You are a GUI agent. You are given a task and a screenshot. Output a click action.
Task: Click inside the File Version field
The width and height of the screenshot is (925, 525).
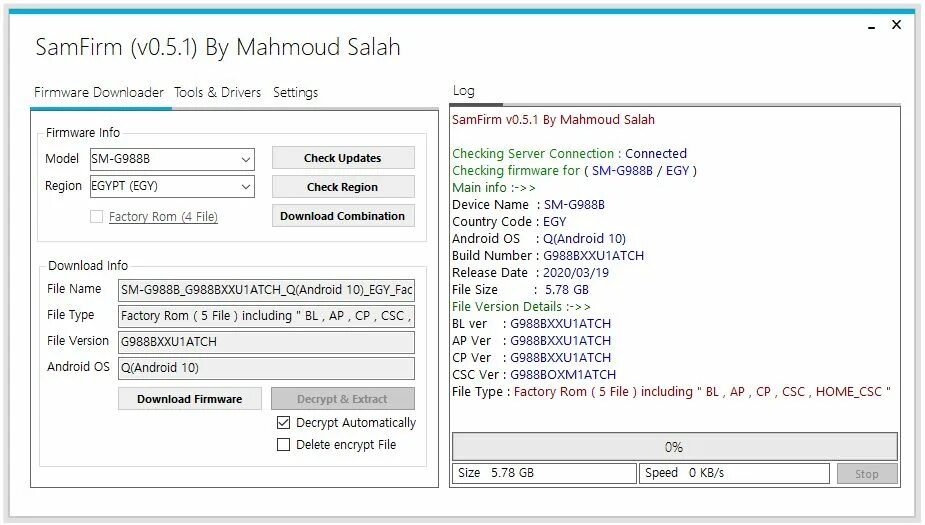pos(266,342)
